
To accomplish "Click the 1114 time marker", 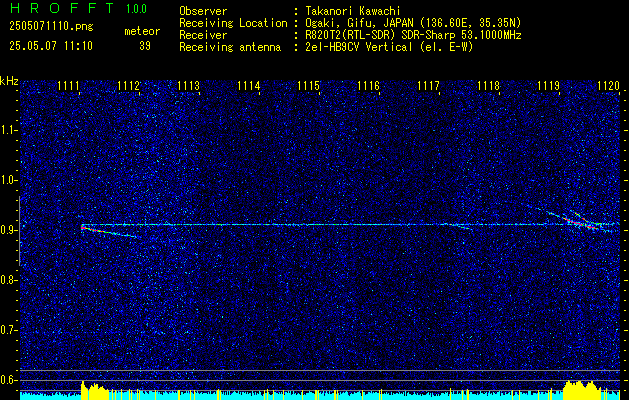I will click(x=248, y=86).
